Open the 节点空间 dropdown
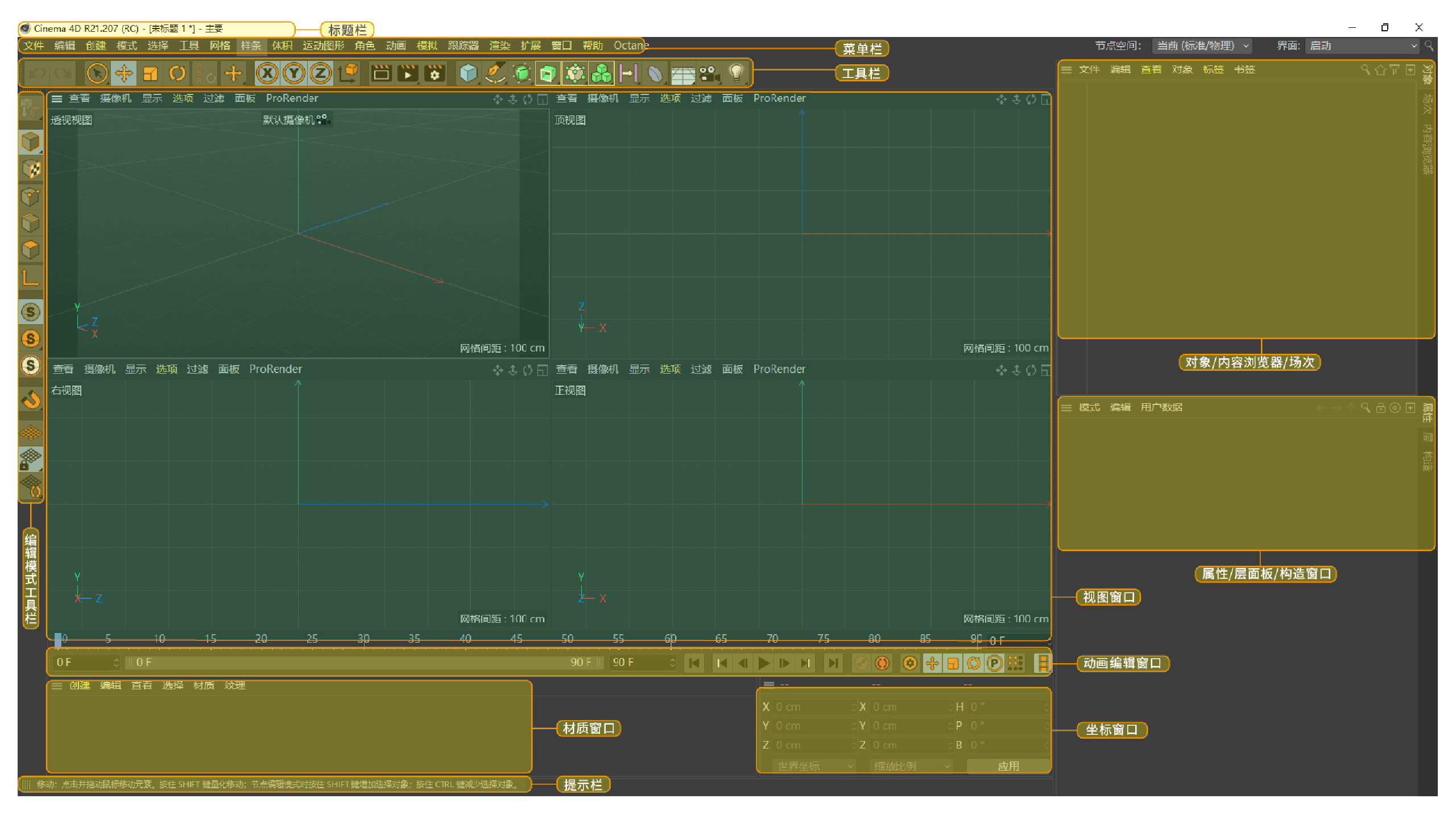The image size is (1456, 819). tap(1202, 46)
